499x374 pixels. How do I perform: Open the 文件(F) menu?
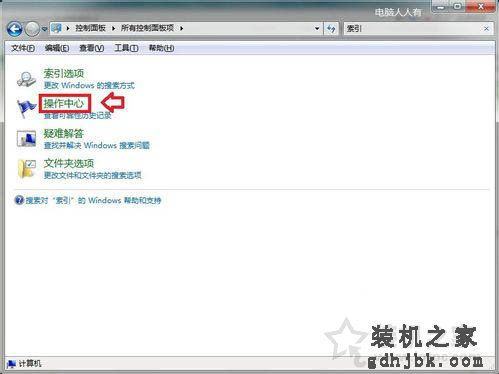(x=23, y=48)
